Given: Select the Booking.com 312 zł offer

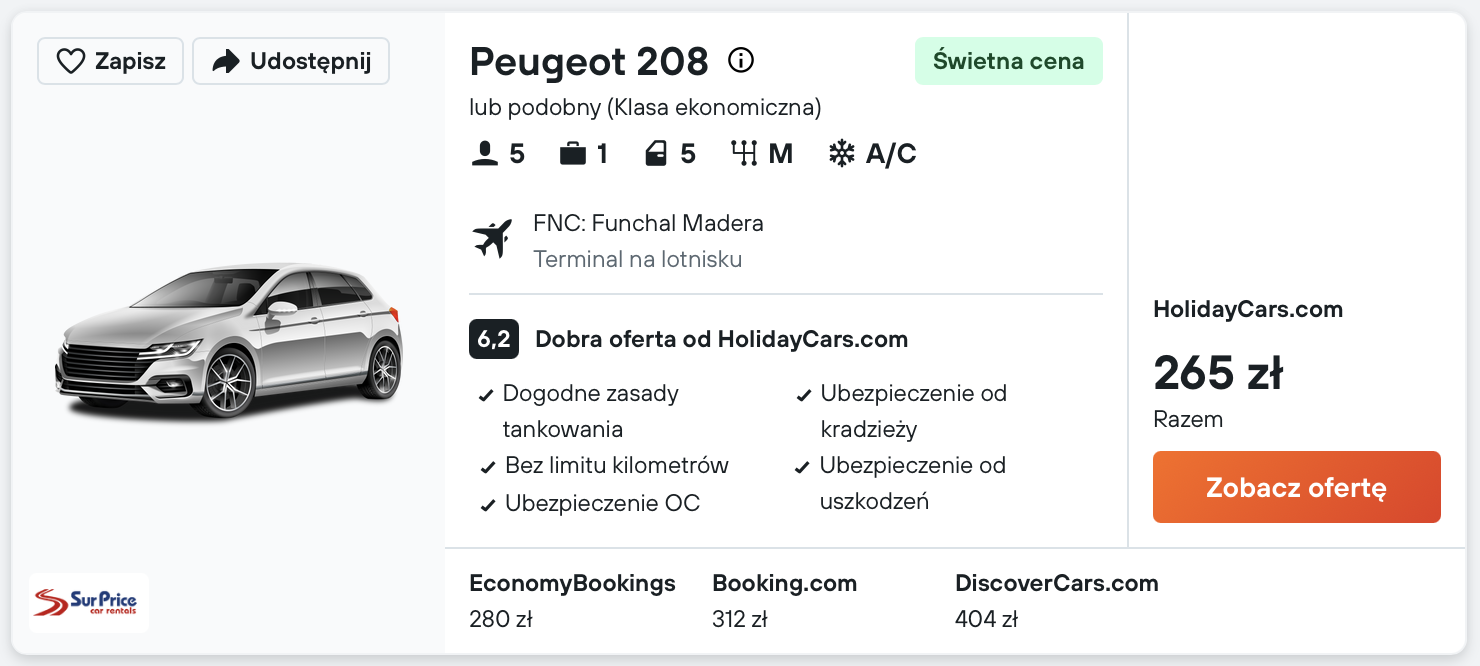Looking at the screenshot, I should (x=784, y=600).
